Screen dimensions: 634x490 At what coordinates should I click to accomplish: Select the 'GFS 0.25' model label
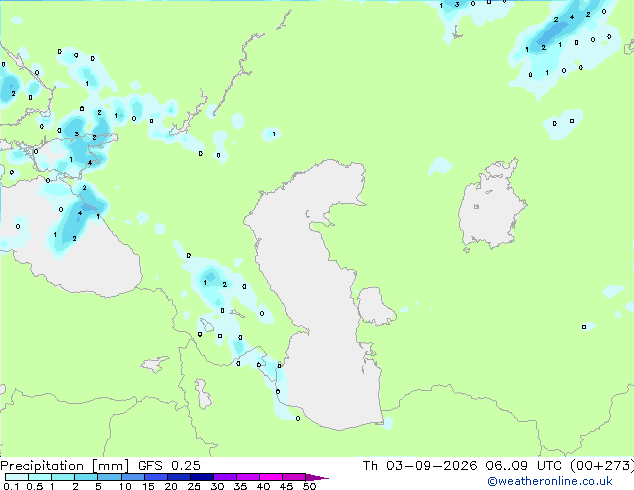tap(169, 466)
